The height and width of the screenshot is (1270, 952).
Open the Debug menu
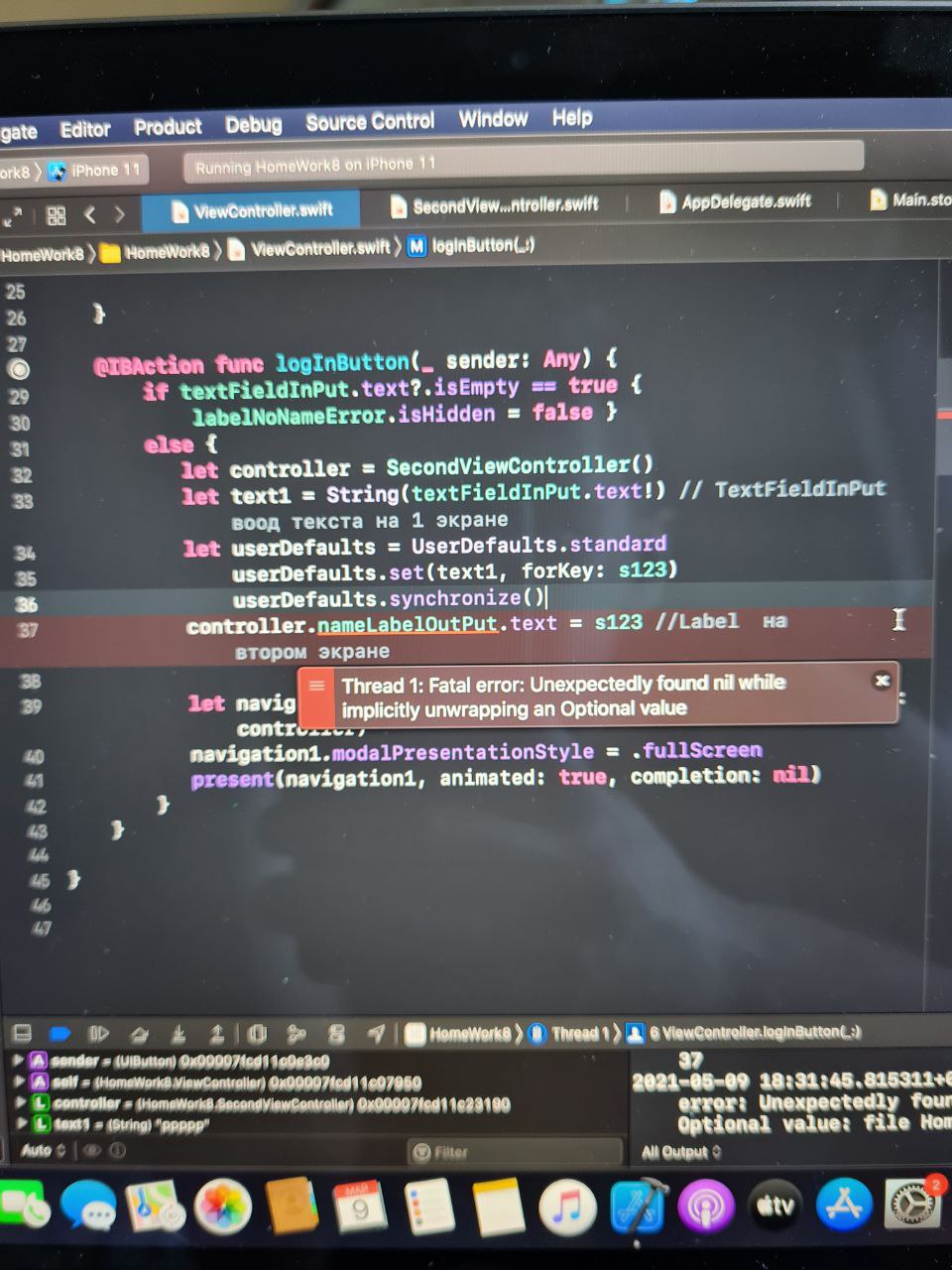click(x=253, y=125)
